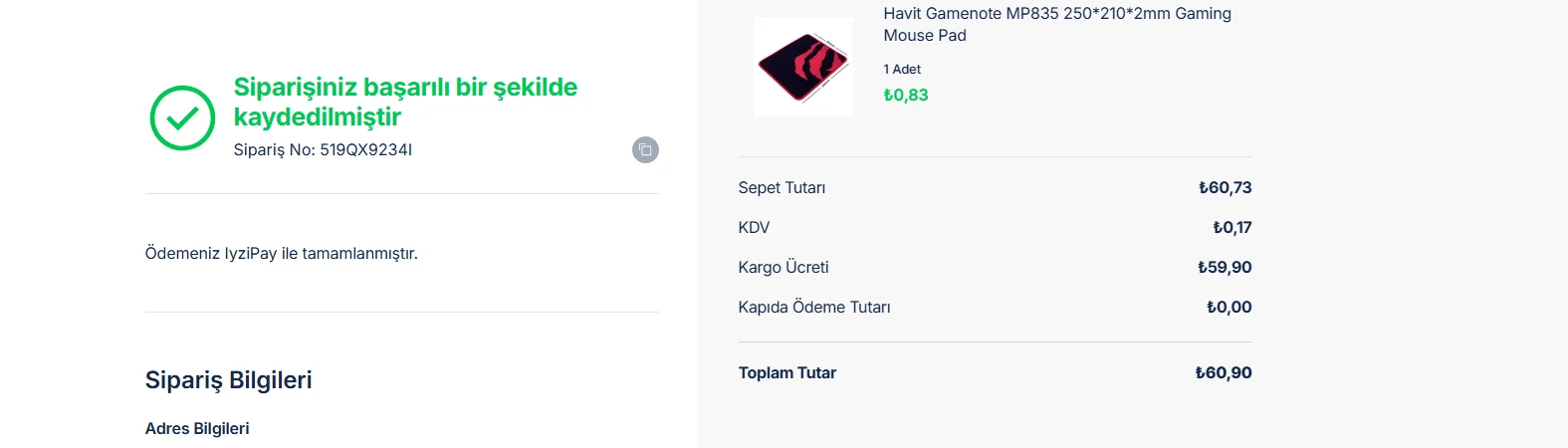Copy the order number with the copy icon

(x=645, y=150)
